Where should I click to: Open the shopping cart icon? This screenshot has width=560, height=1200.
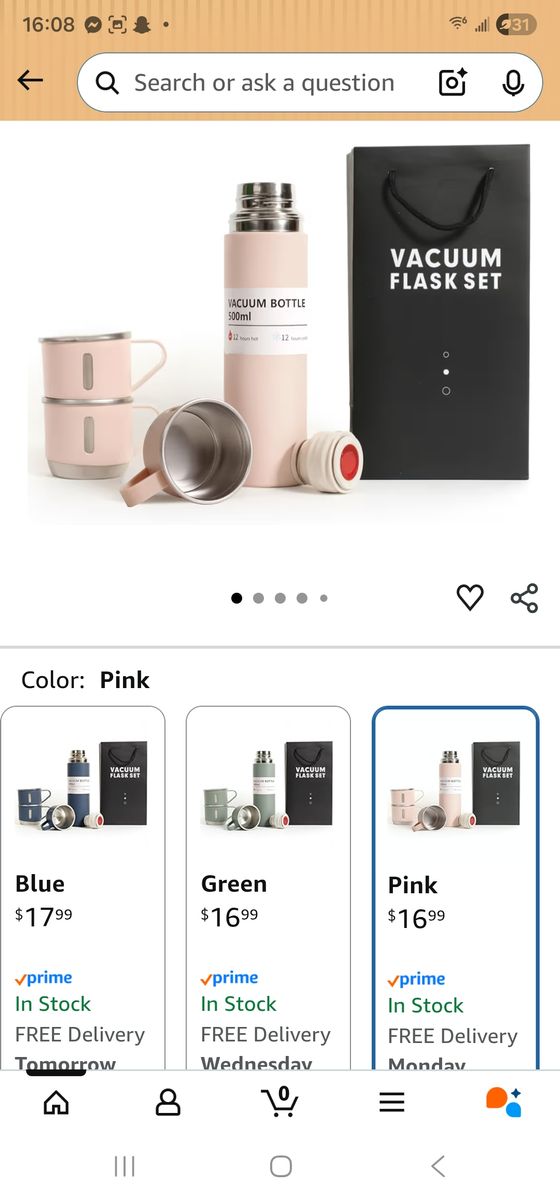coord(280,1101)
